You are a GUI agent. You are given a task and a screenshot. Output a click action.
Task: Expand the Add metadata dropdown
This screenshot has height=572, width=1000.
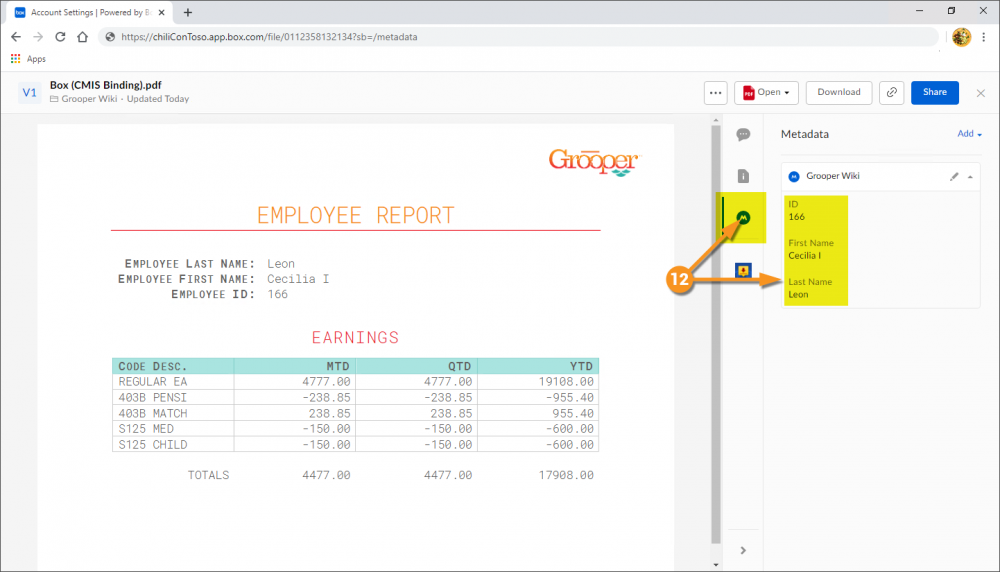(x=969, y=134)
